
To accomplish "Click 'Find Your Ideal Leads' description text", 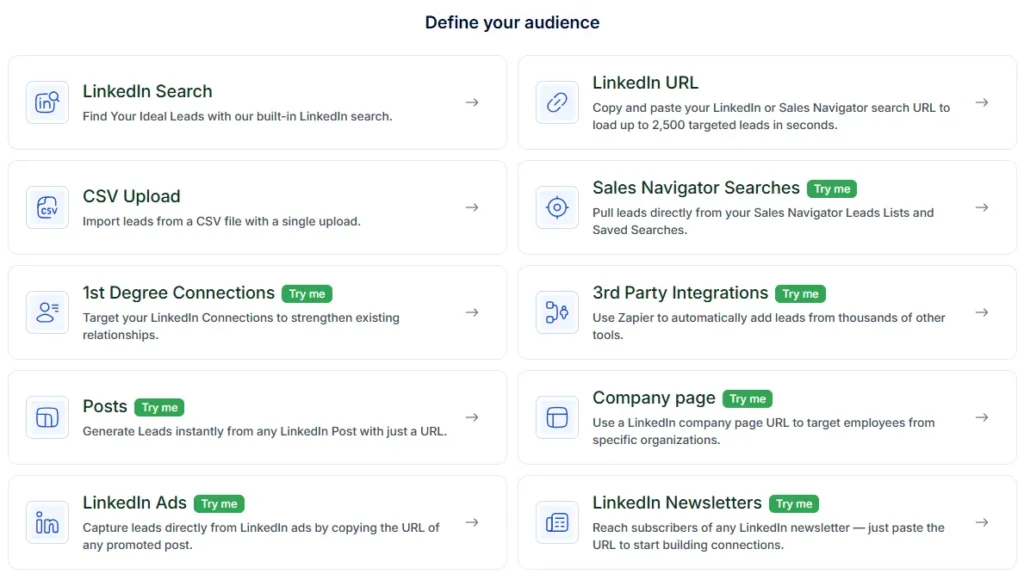I will pyautogui.click(x=237, y=117).
